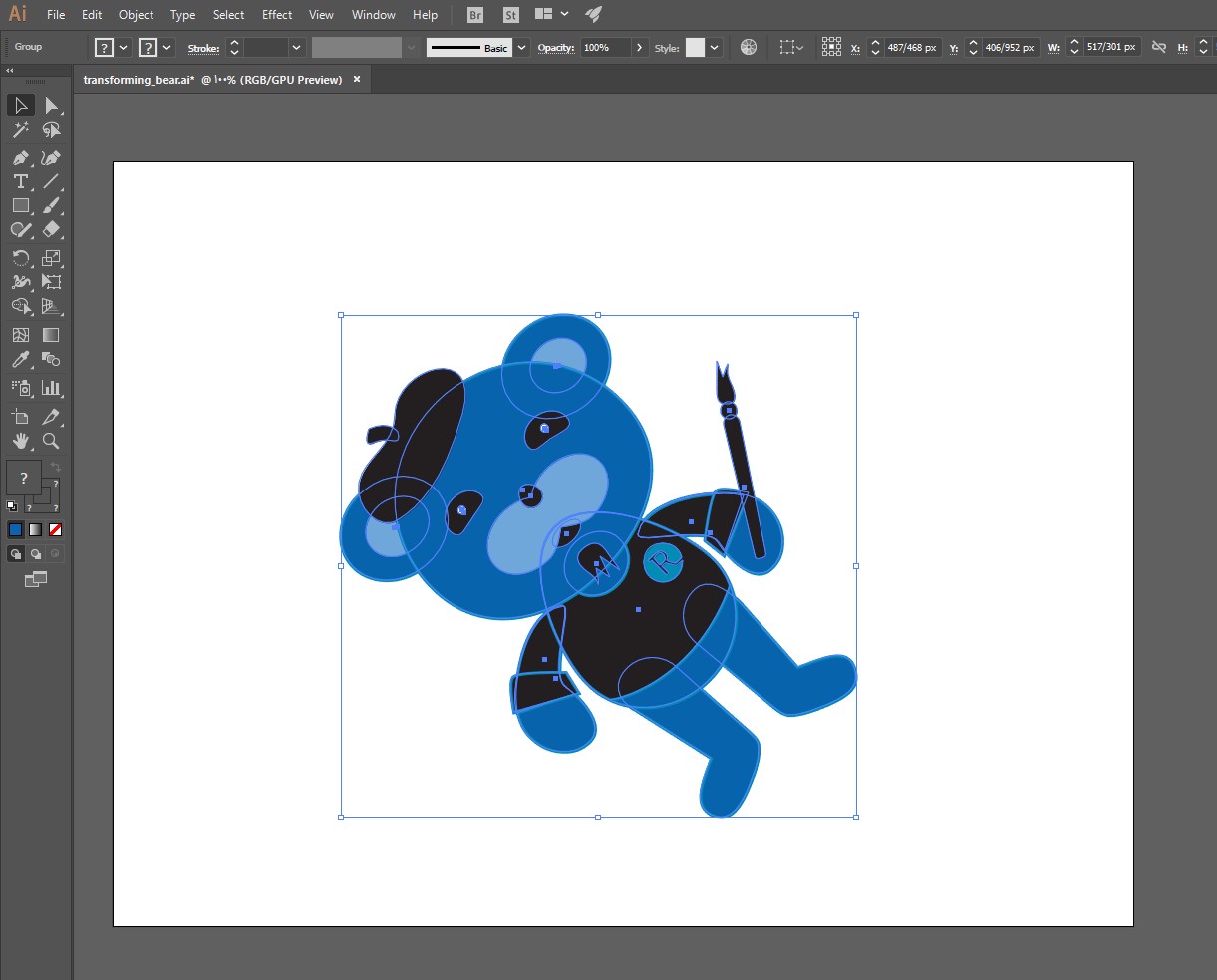Image resolution: width=1217 pixels, height=980 pixels.
Task: Enable Draw Behind mode
Action: 36,554
